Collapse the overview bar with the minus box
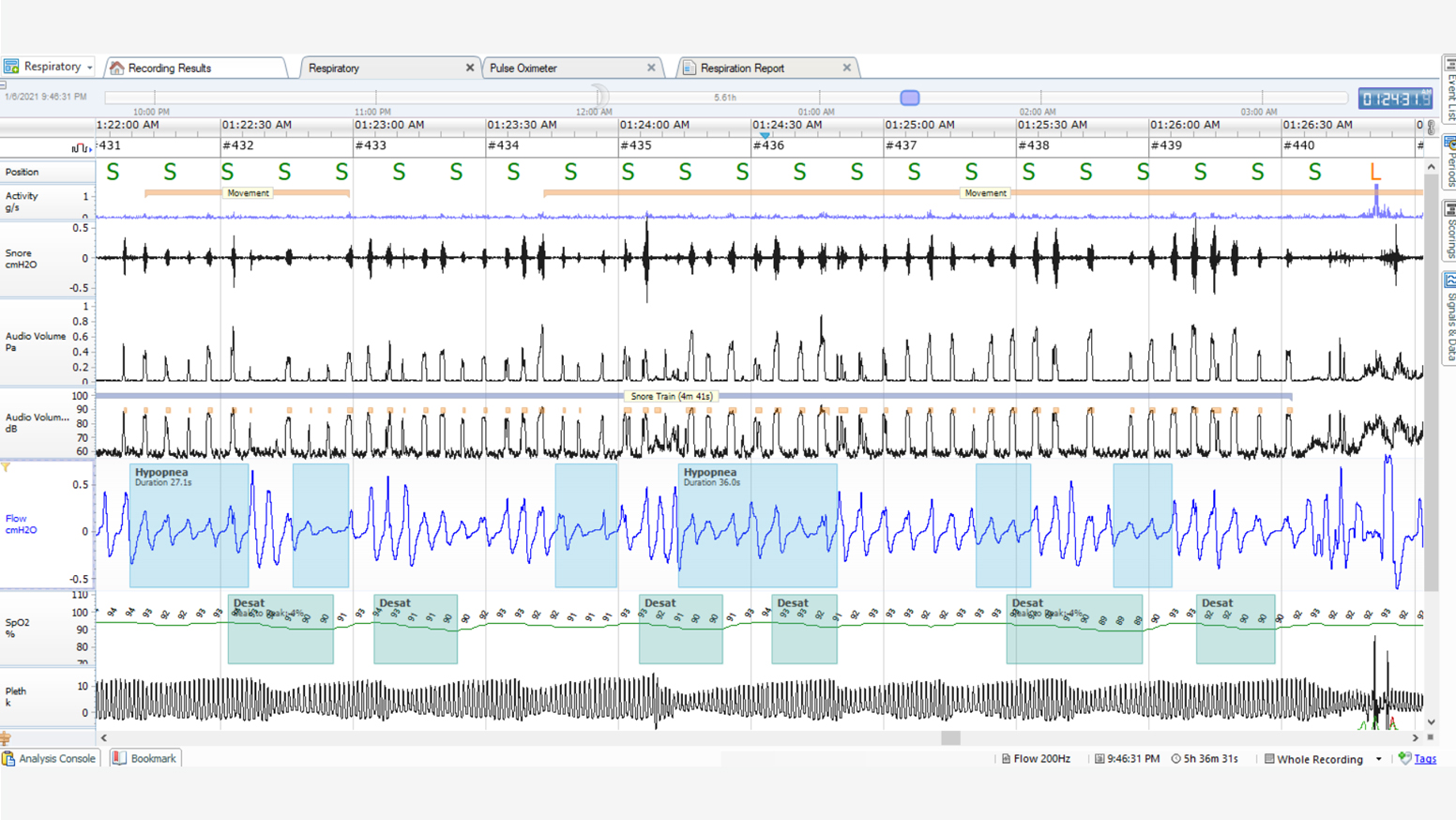 click(4, 85)
